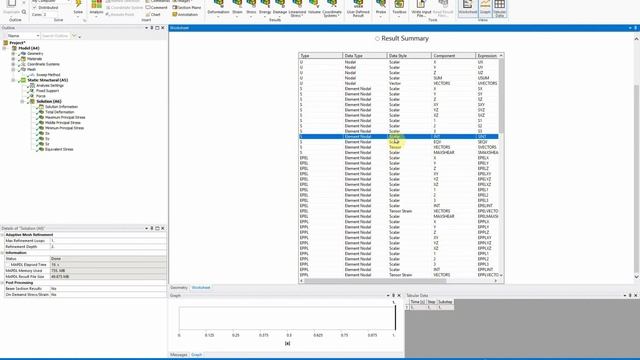This screenshot has width=640, height=360.
Task: Click the Max Refinement Loops value field
Action: coord(108,241)
